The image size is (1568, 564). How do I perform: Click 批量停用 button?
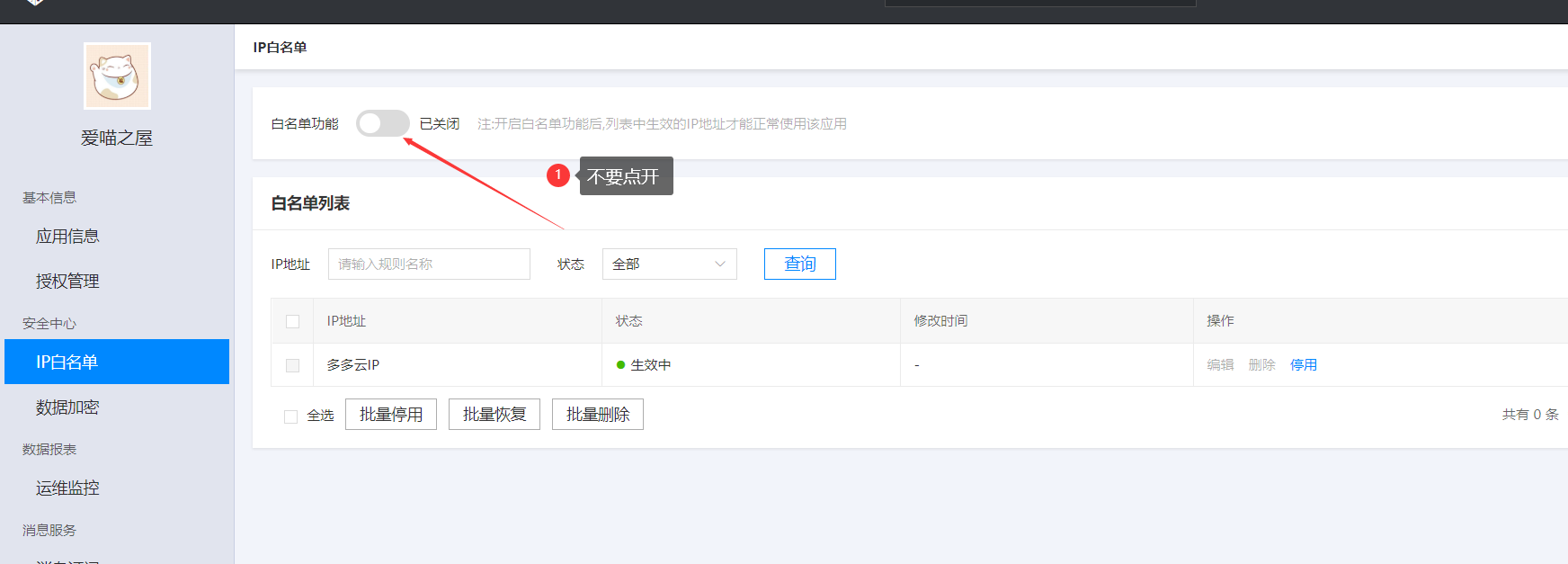[x=391, y=415]
